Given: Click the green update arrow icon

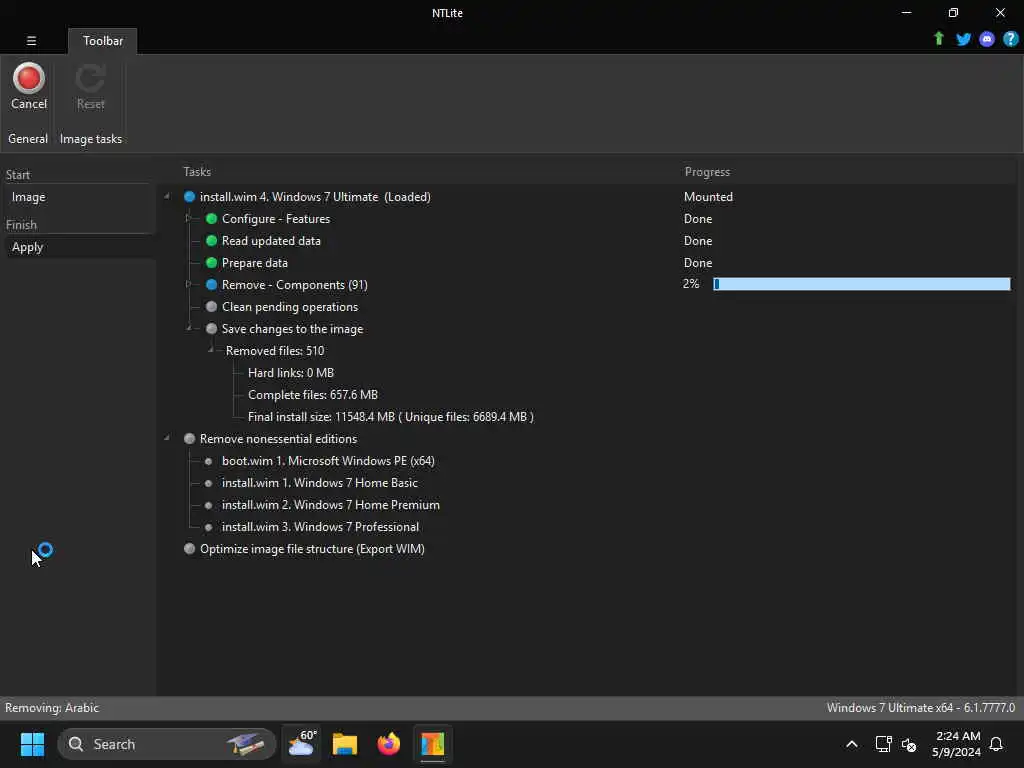Looking at the screenshot, I should click(938, 39).
